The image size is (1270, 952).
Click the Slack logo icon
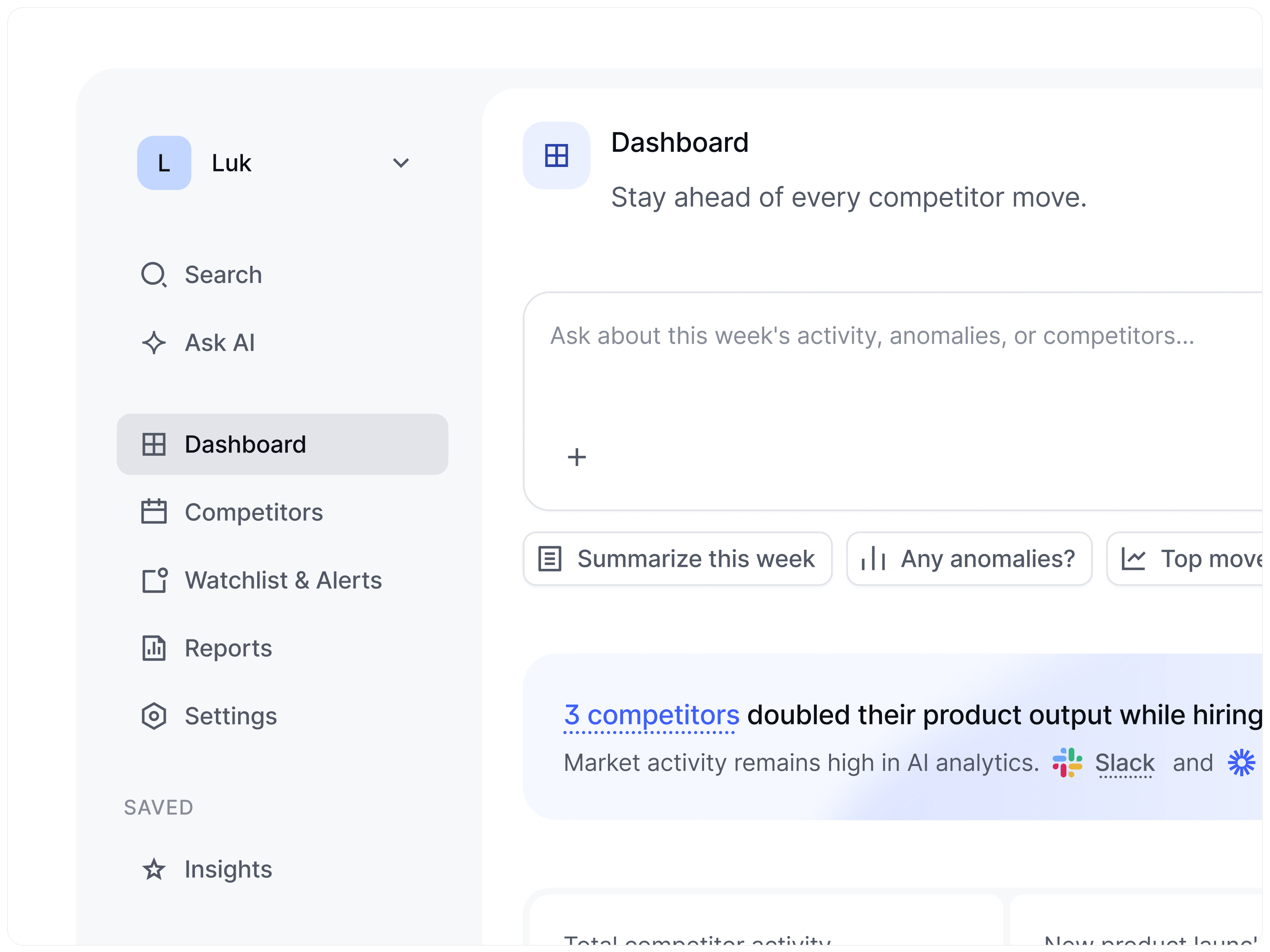click(1067, 763)
